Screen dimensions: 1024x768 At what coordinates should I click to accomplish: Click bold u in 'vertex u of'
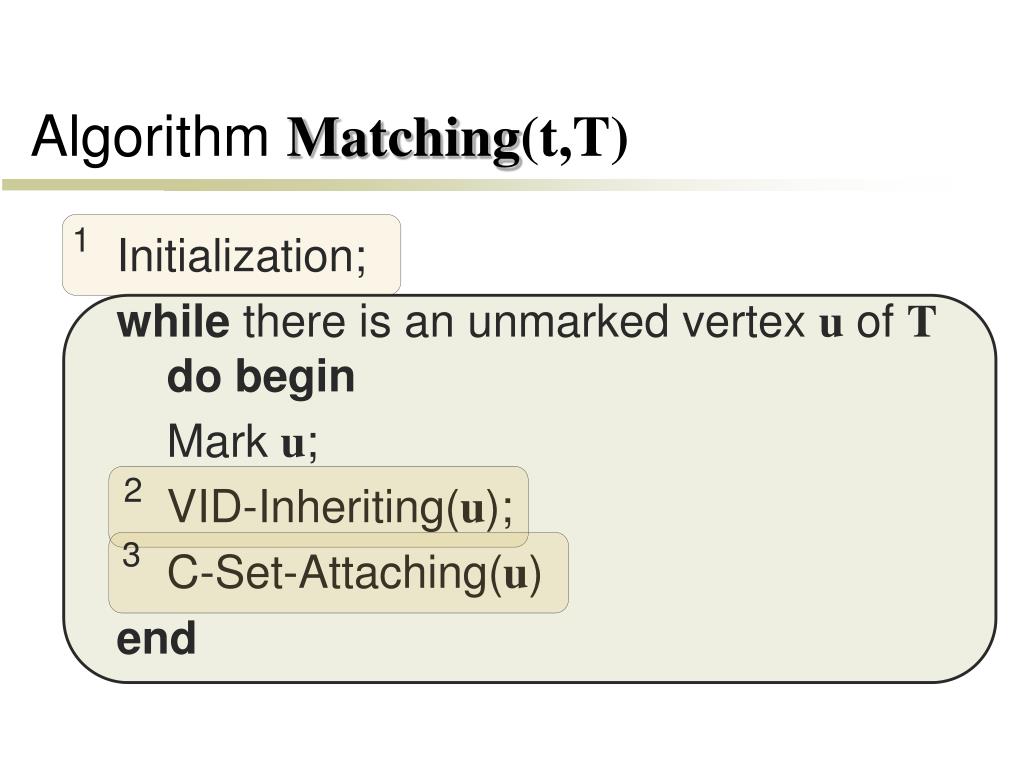pyautogui.click(x=831, y=325)
